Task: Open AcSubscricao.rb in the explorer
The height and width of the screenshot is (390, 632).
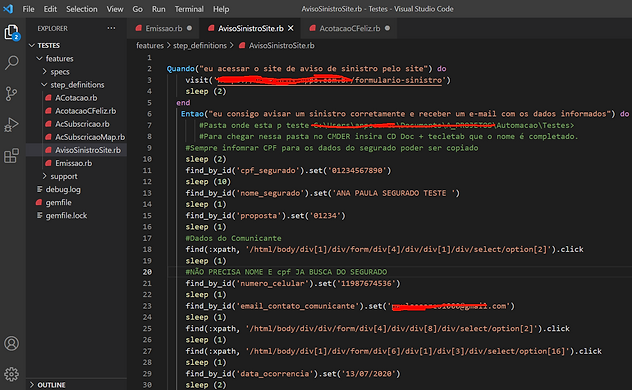Action: pyautogui.click(x=82, y=124)
